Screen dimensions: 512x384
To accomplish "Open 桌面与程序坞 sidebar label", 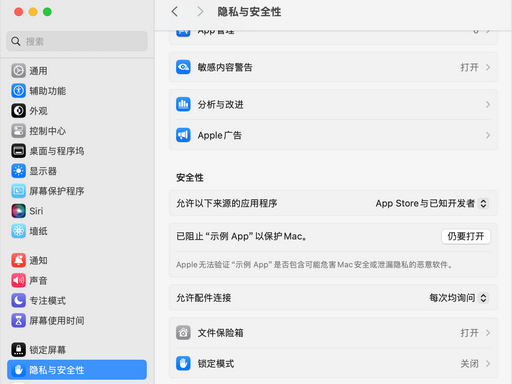I will 57,151.
